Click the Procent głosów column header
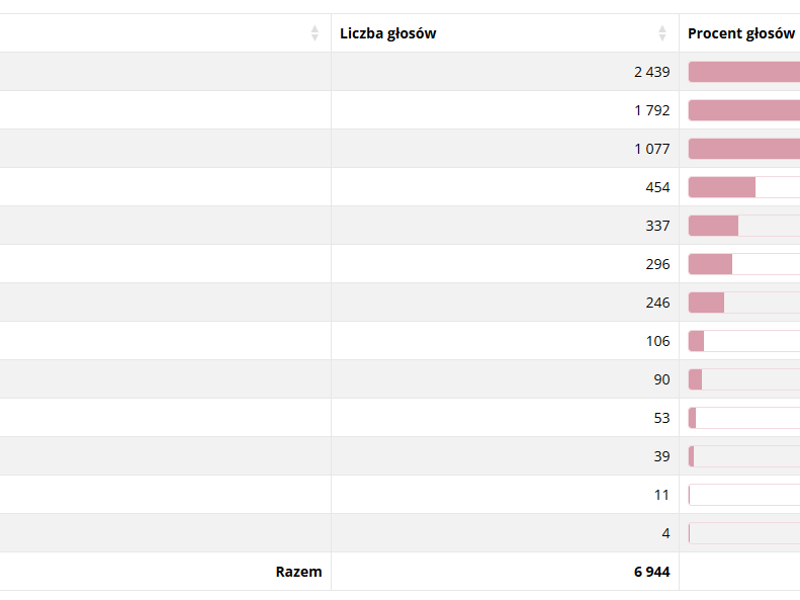This screenshot has height=600, width=800. [x=740, y=33]
